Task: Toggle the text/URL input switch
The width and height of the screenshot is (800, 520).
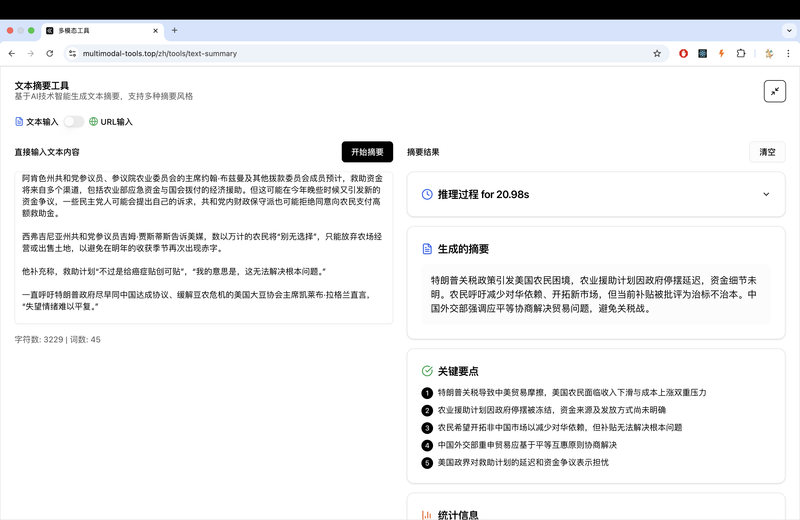Action: [74, 122]
